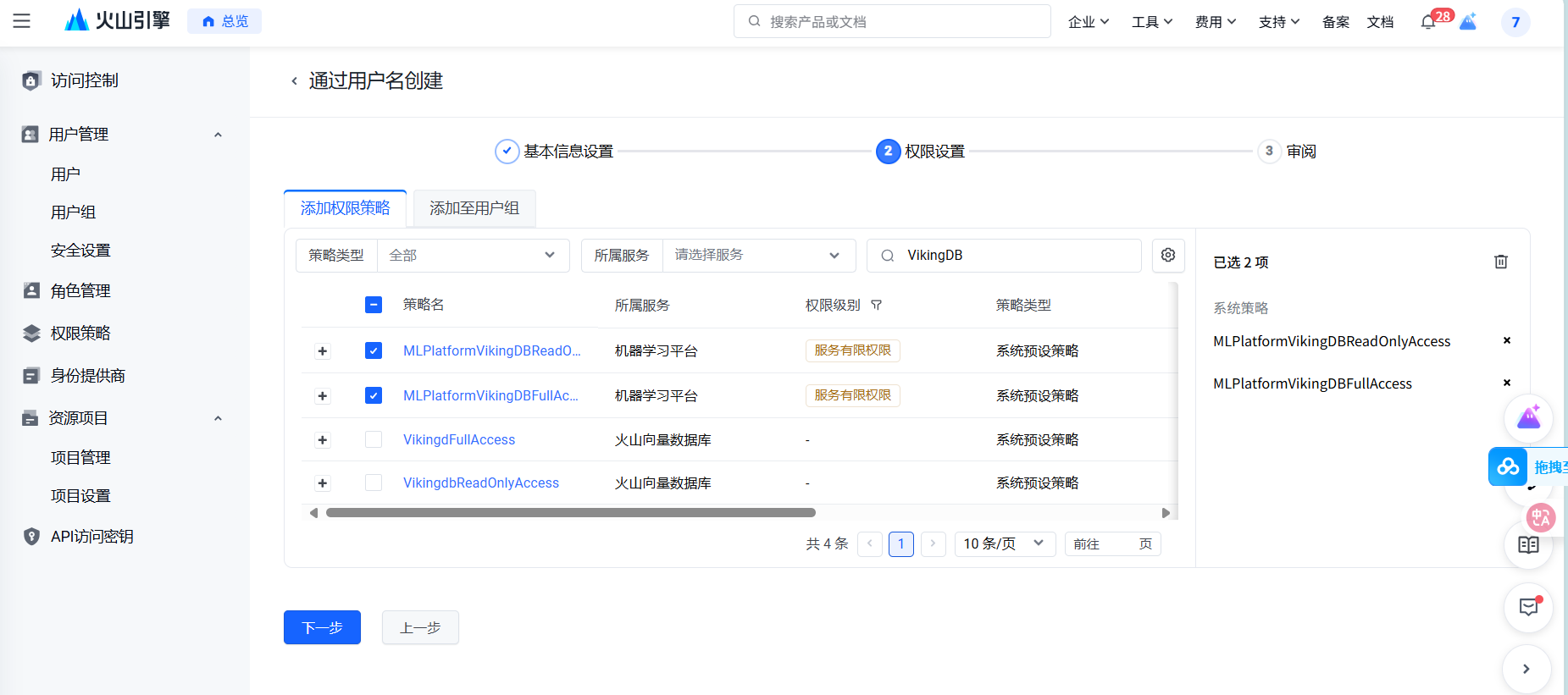Viewport: 1568px width, 695px height.
Task: Click the 下一步 button
Action: click(322, 627)
